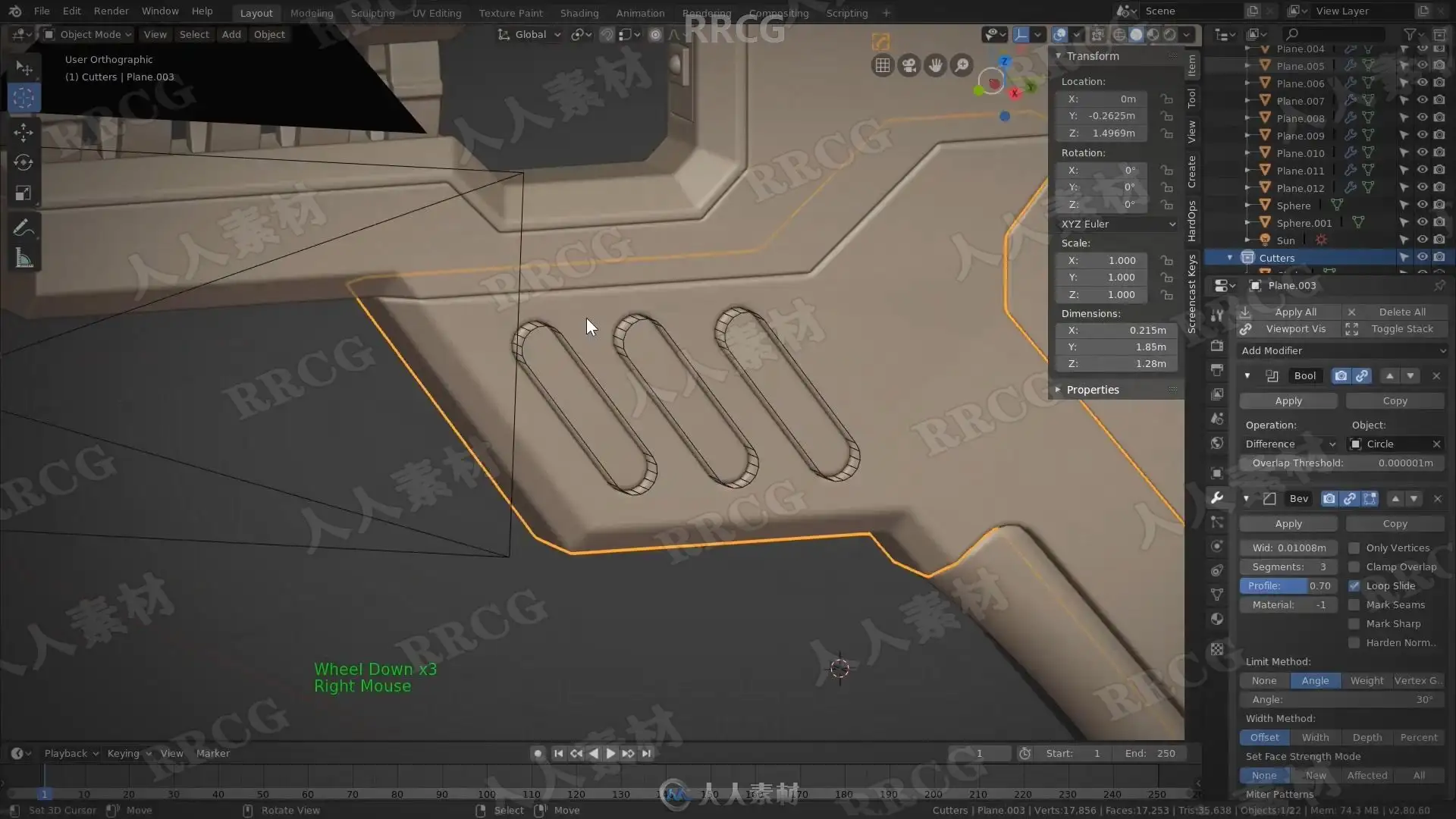Open the XYZ Euler rotation mode dropdown

[x=1118, y=224]
